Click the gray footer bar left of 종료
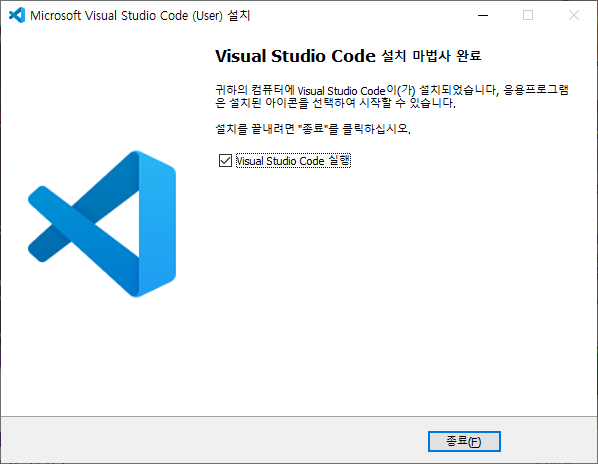 tap(214, 440)
